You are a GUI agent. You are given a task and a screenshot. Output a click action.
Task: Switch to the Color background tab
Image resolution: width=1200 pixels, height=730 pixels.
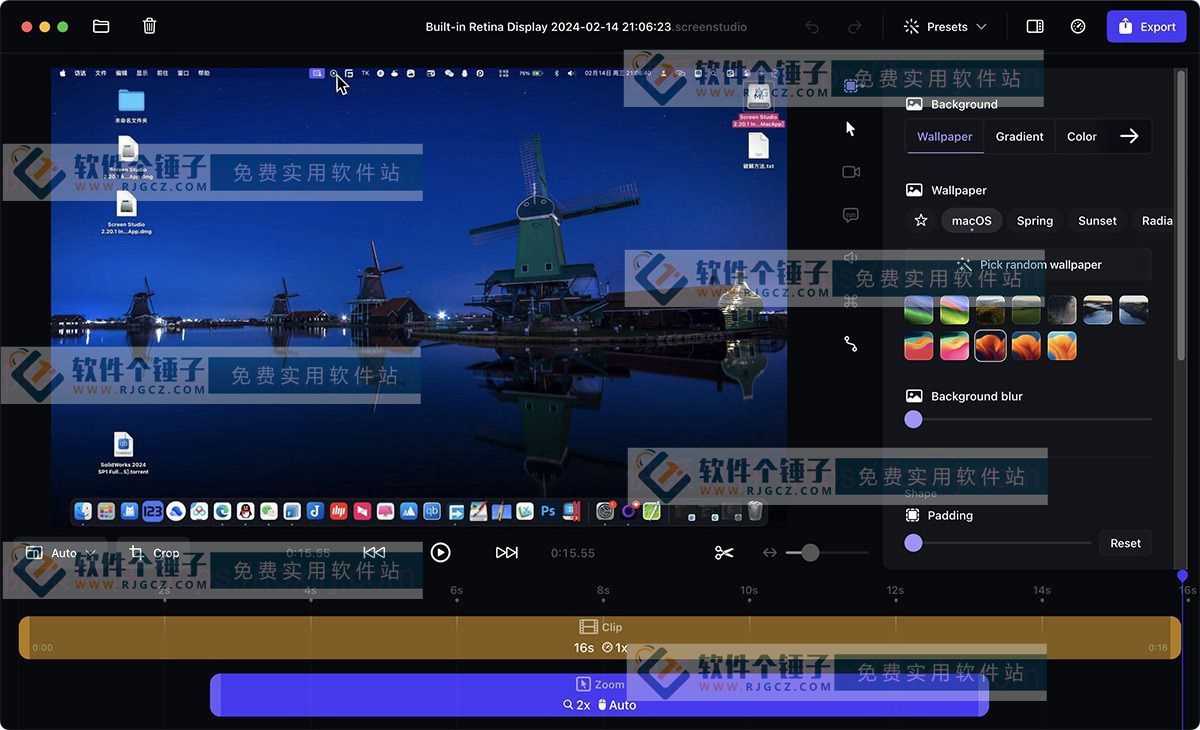(x=1081, y=137)
